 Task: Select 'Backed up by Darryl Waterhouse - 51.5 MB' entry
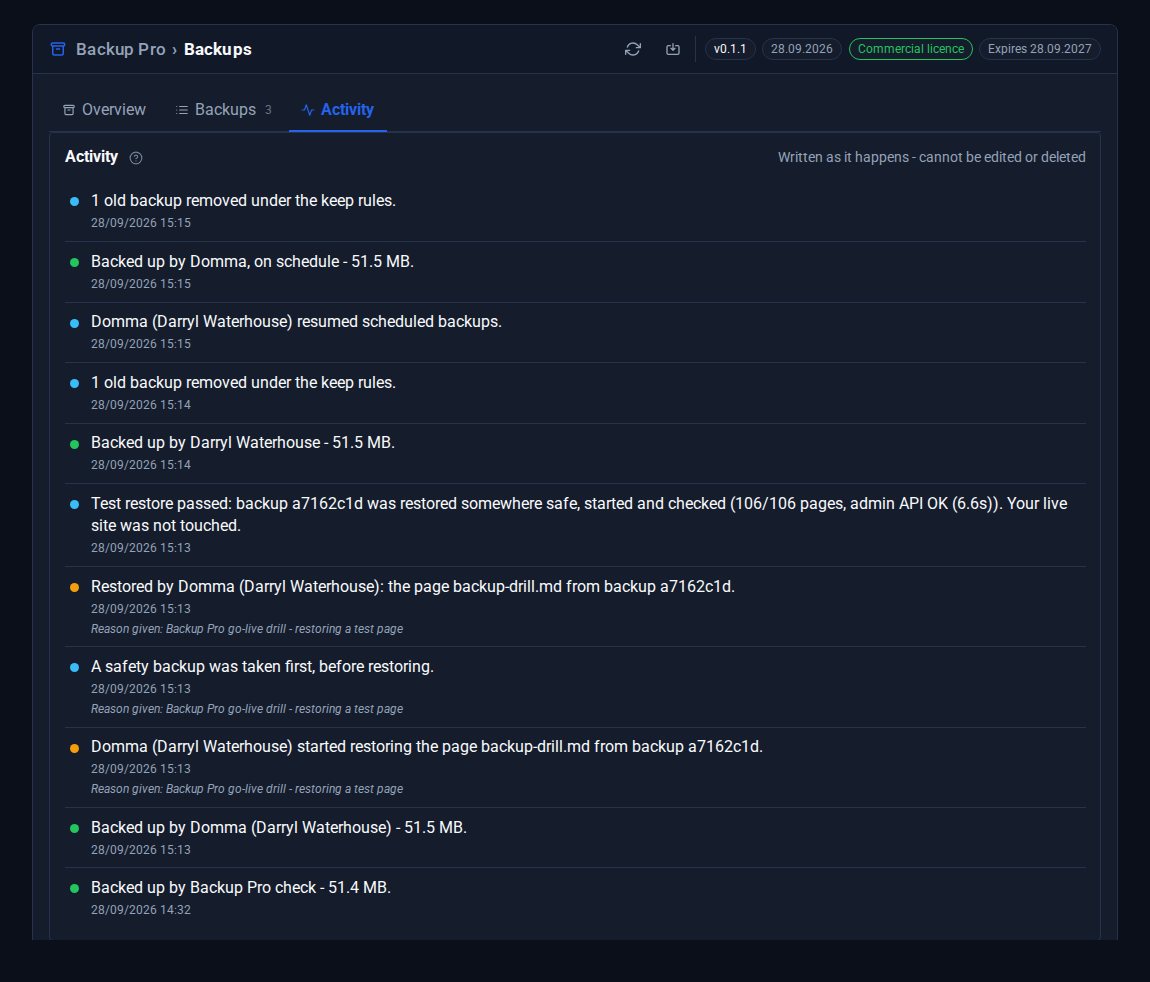coord(575,453)
